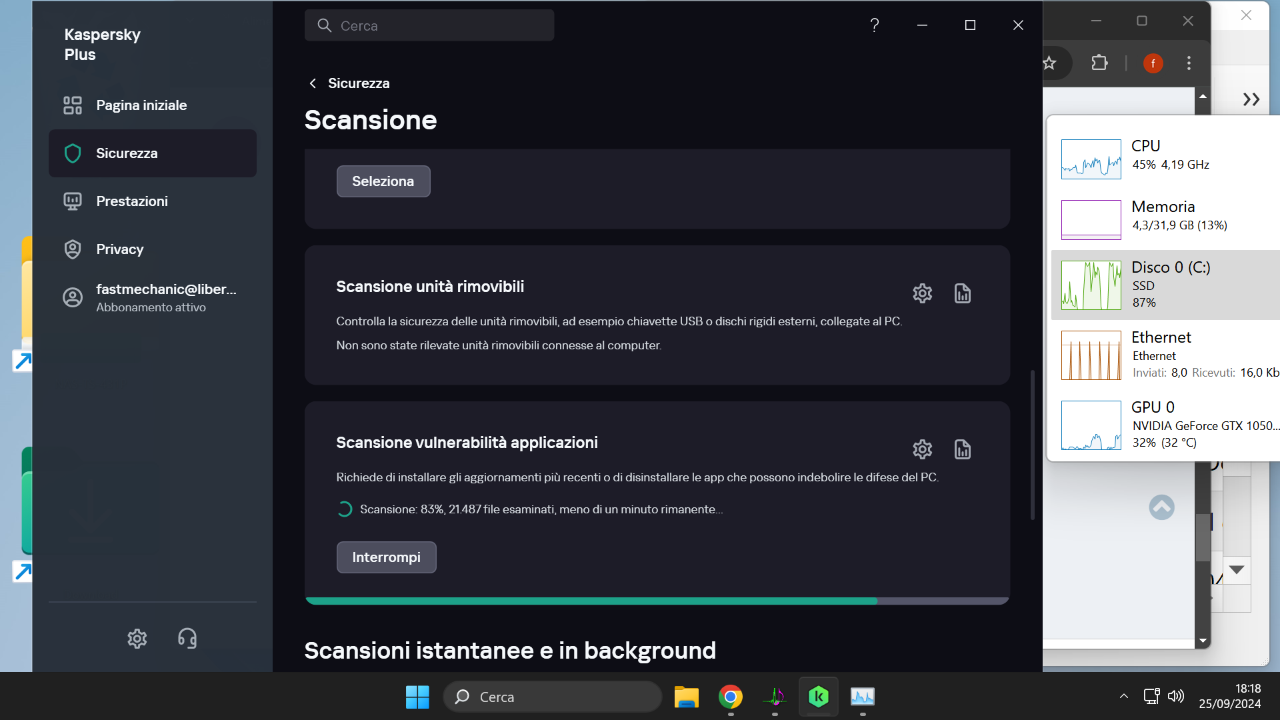Click Interrompi to stop the scan
This screenshot has height=720, width=1280.
coord(386,557)
